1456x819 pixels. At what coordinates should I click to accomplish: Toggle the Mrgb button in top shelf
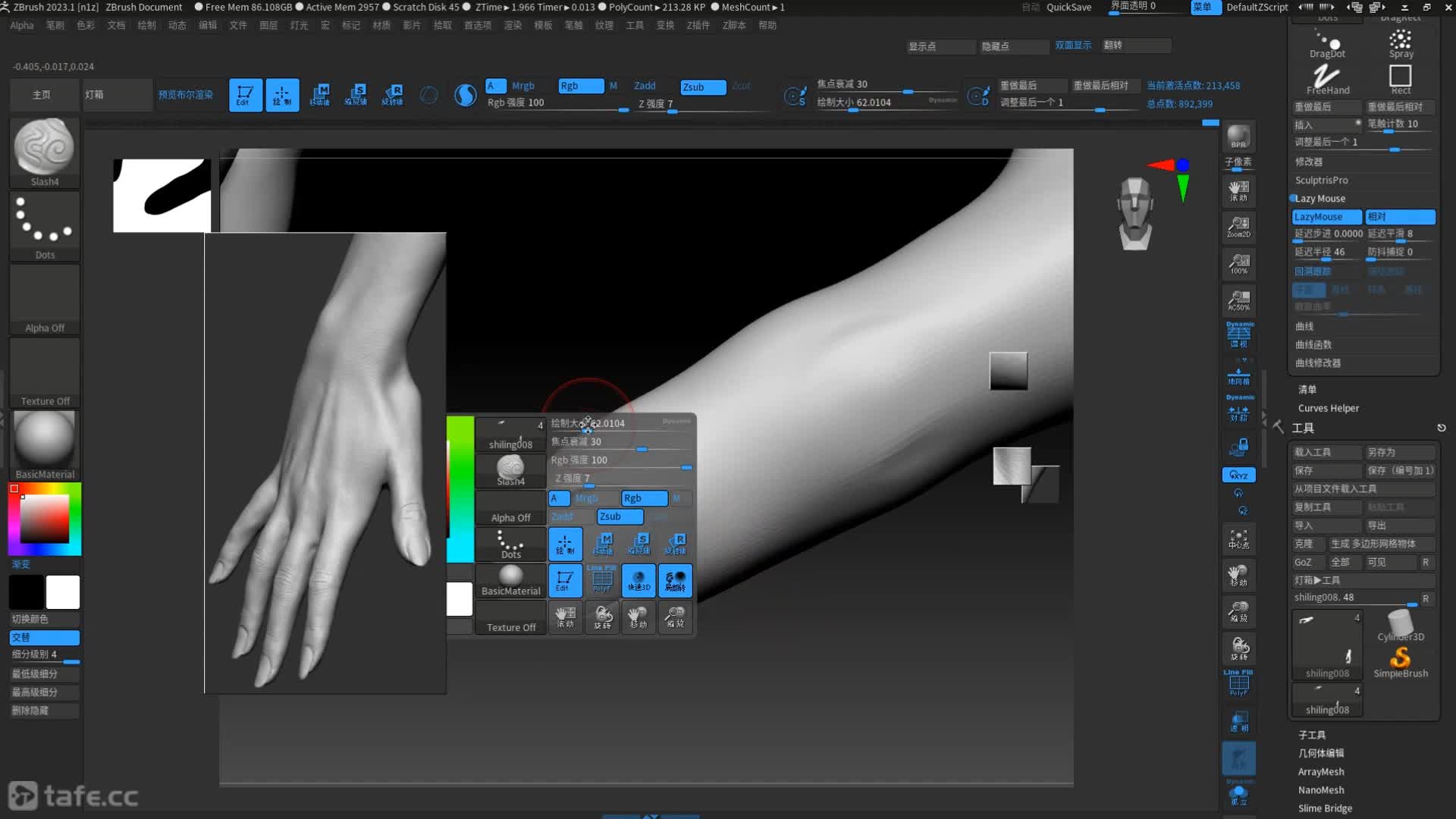click(x=523, y=86)
